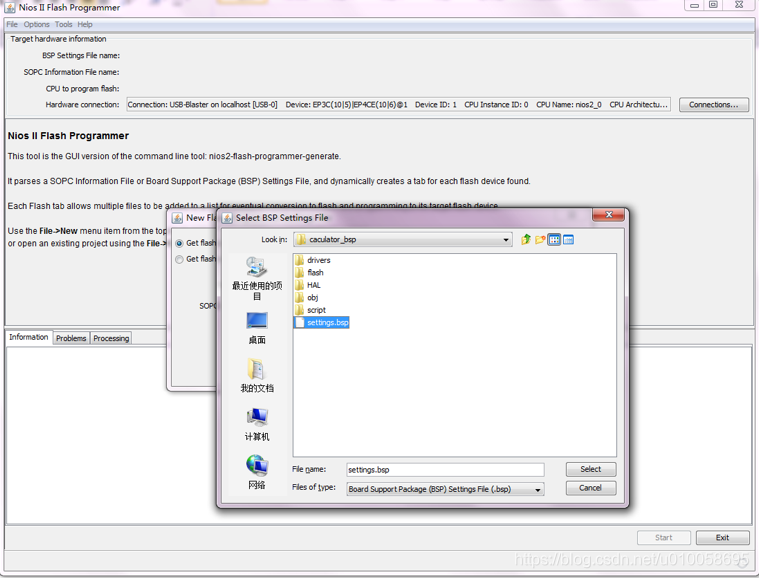This screenshot has height=578, width=759.
Task: Click Select BSP Settings File dialog icon
Action: coord(227,218)
